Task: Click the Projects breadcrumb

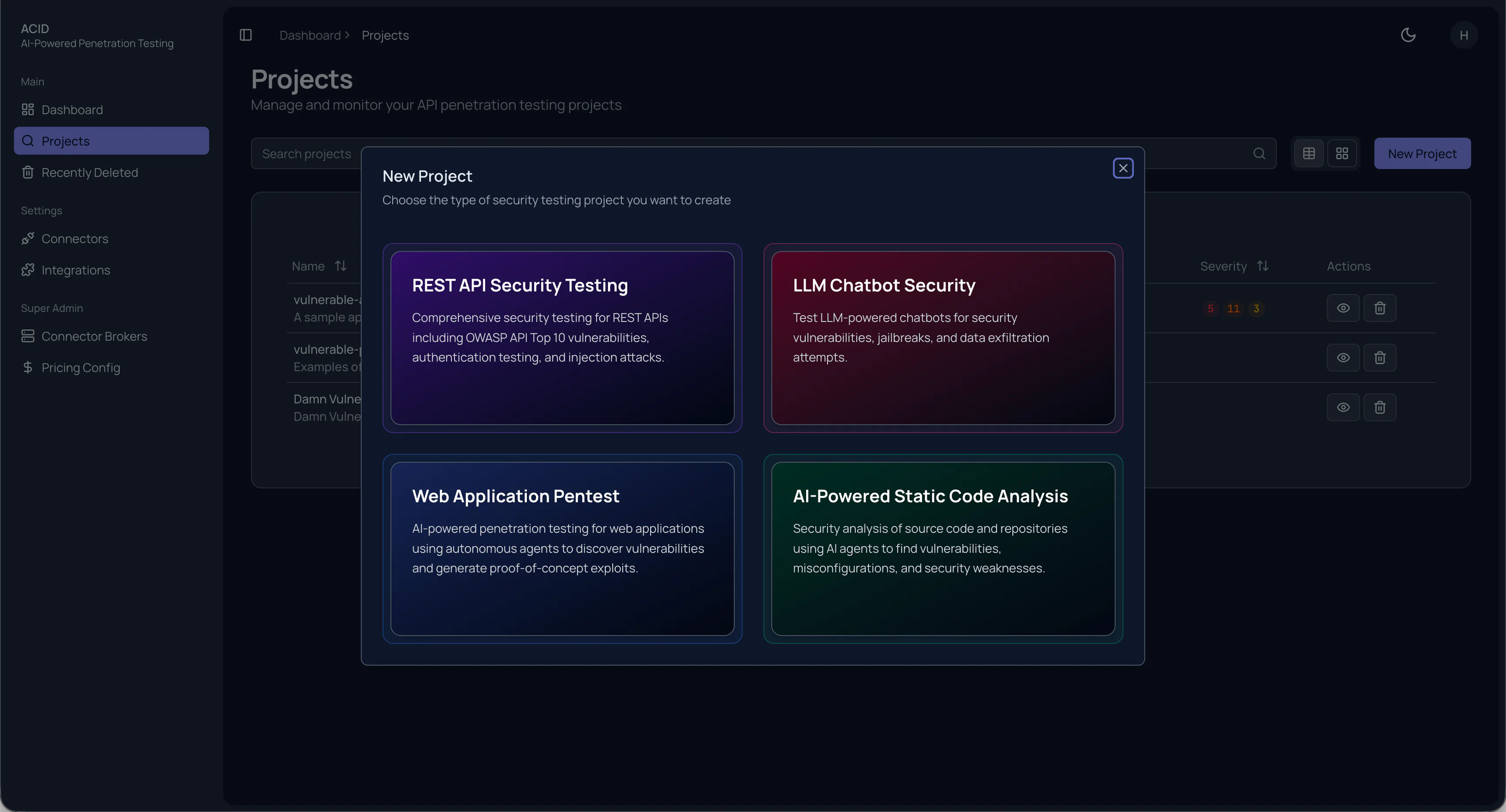Action: click(x=385, y=35)
